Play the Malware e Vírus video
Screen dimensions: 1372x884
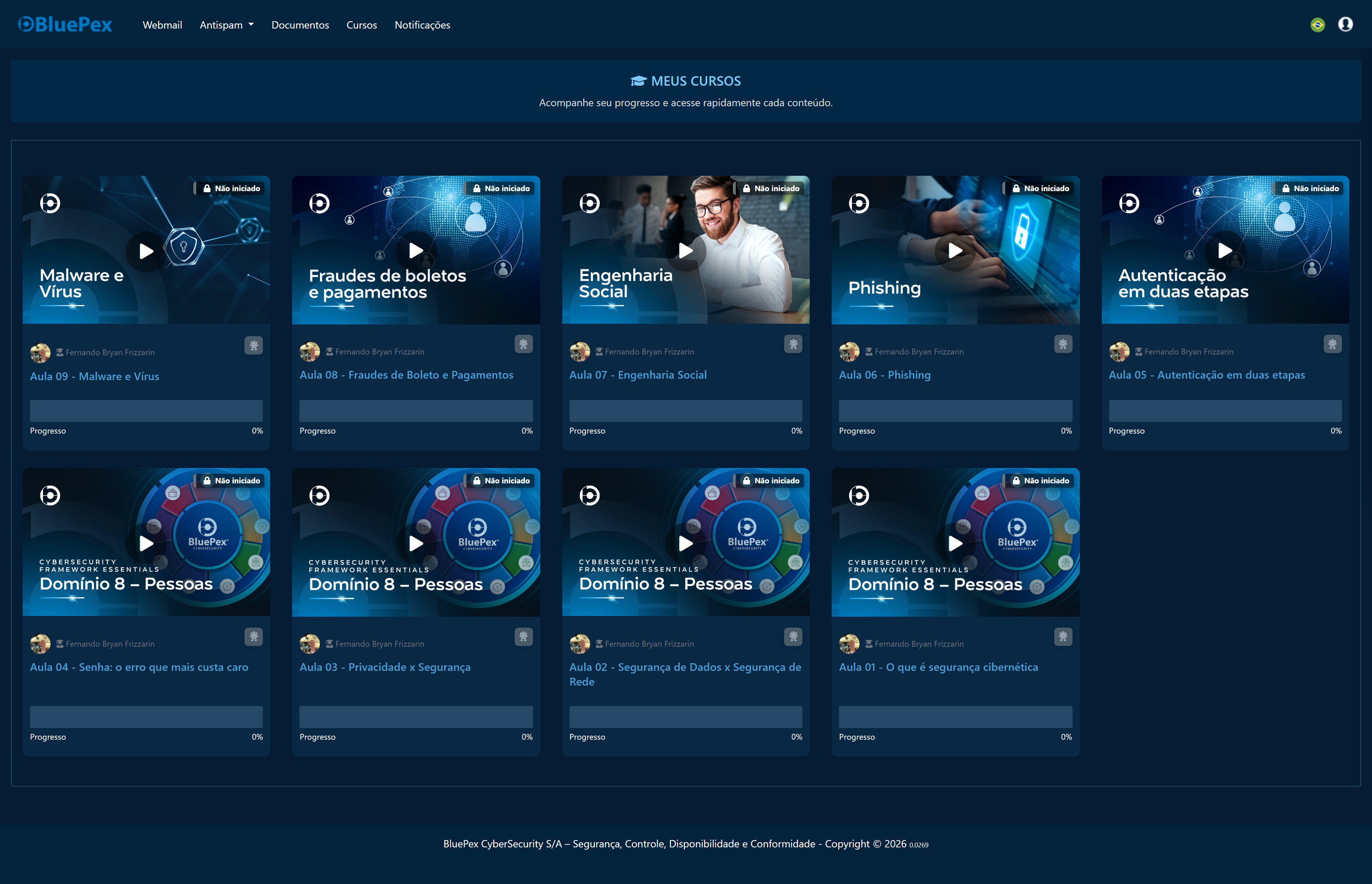(x=146, y=251)
